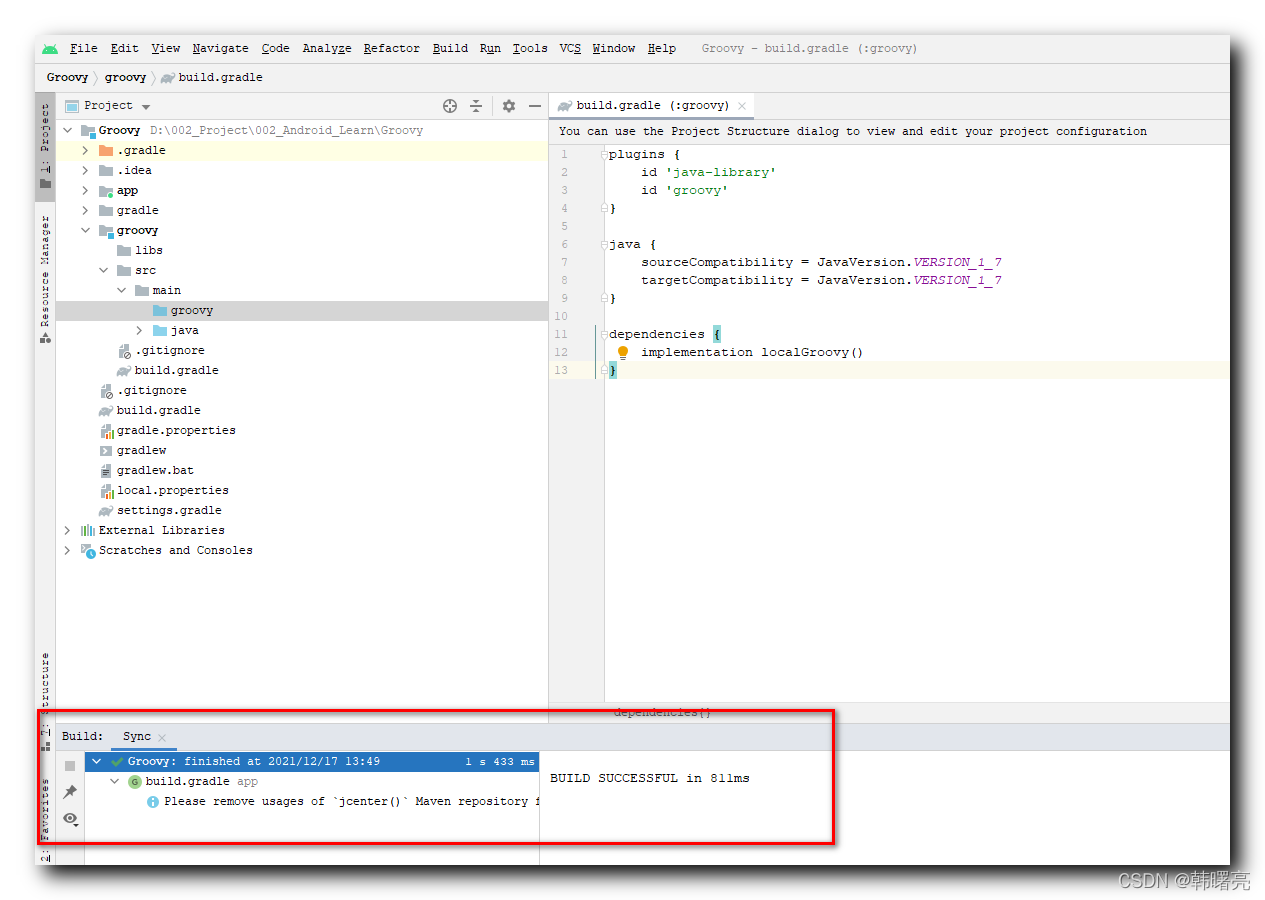Collapse the Groovy project root node

tap(67, 130)
